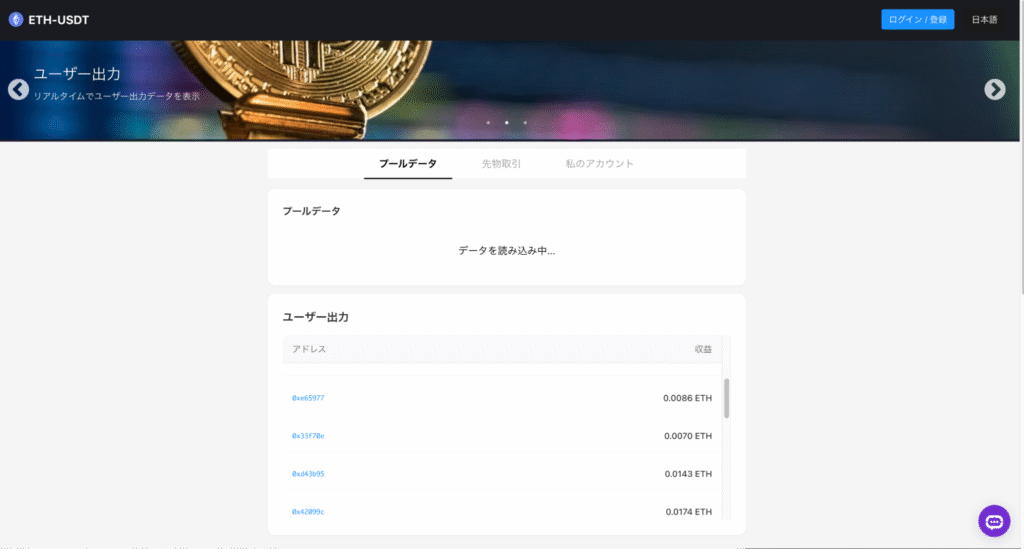Click the ログイン / 登録 button
This screenshot has width=1024, height=549.
pos(918,20)
